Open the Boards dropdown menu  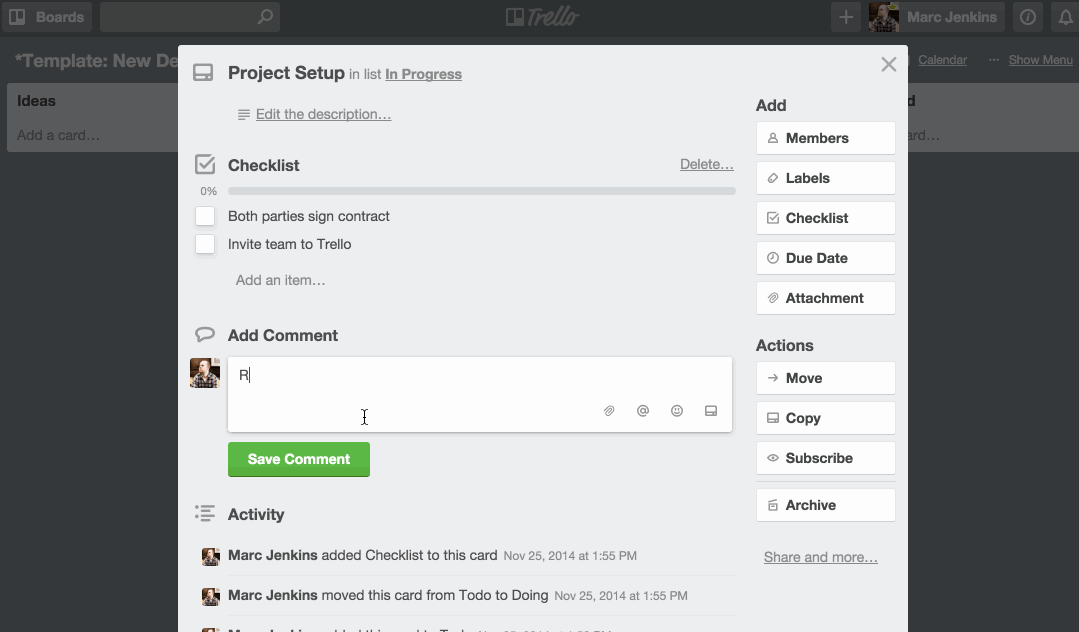pyautogui.click(x=46, y=17)
